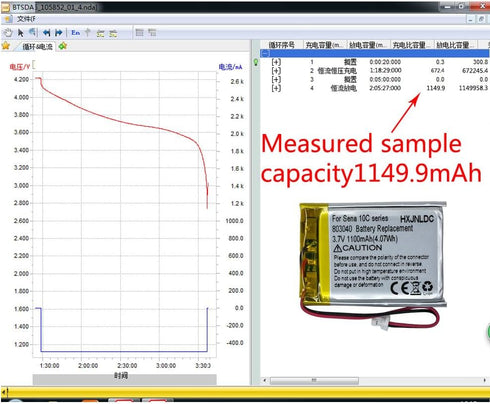The width and height of the screenshot is (490, 404).
Task: Click the first gray grid layout icon
Action: pyautogui.click(x=140, y=33)
